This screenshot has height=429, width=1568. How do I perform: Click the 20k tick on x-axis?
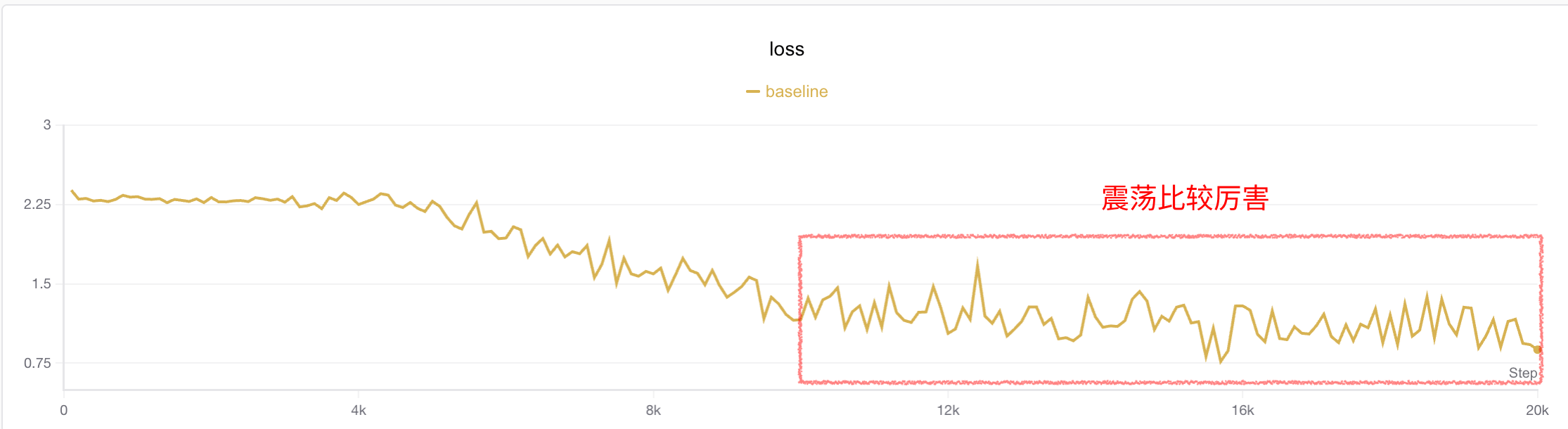point(1537,410)
